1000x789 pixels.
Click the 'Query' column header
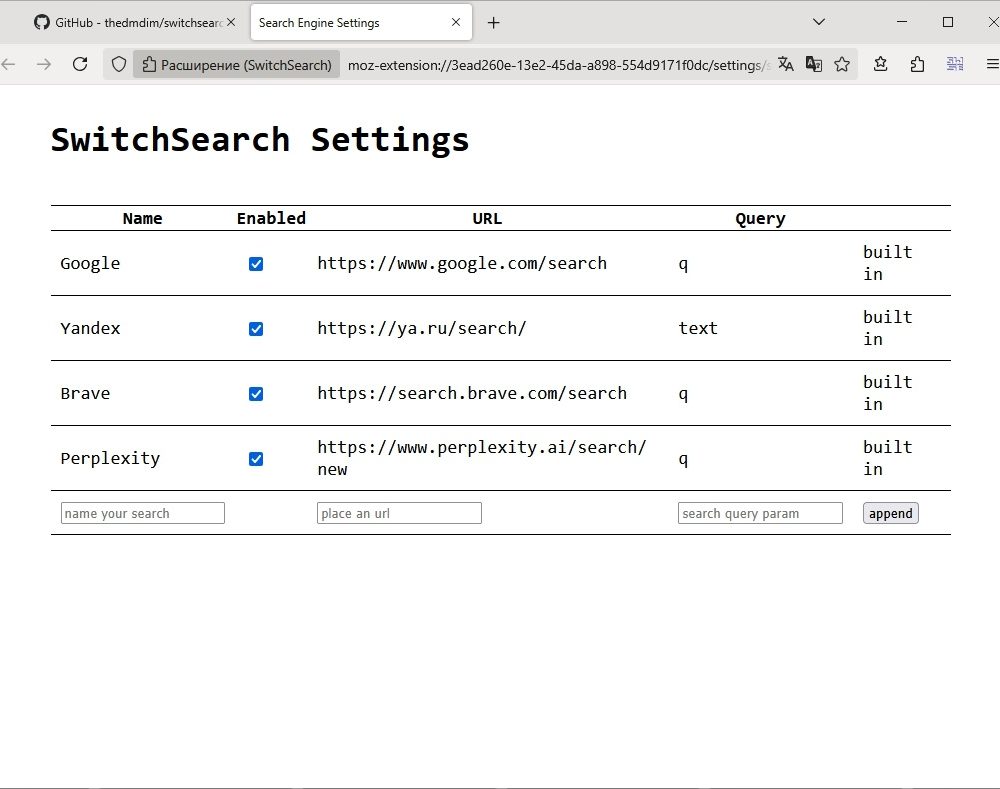[760, 219]
